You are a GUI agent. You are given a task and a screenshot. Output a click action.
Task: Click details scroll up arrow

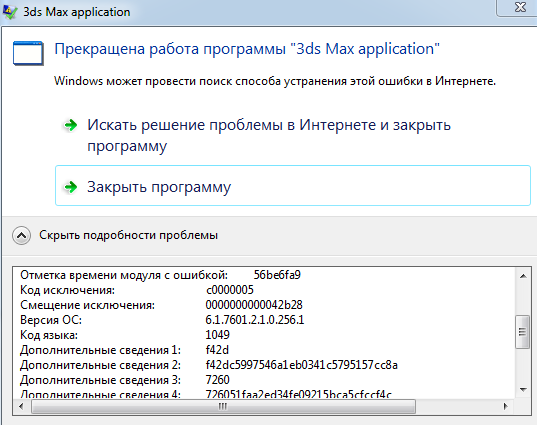pyautogui.click(x=523, y=276)
